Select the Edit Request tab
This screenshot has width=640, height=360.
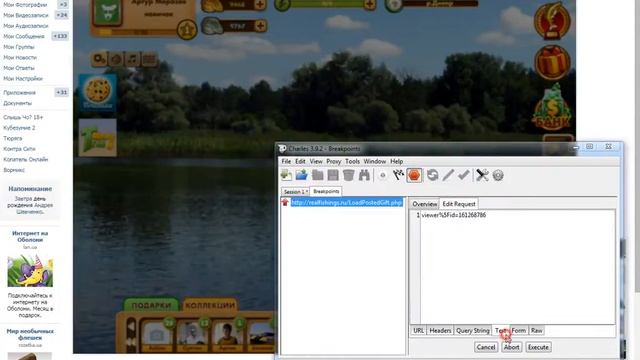click(459, 204)
